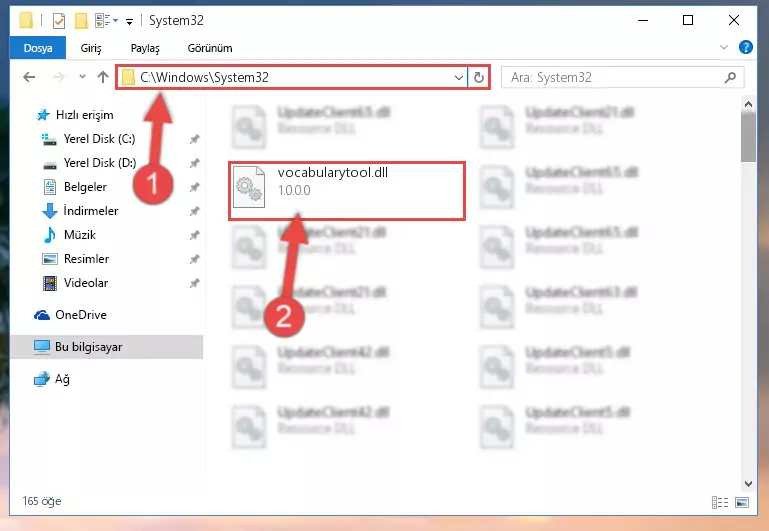Click pin icon next to Yerel Disk (D:)
Viewport: 769px width, 531px height.
click(195, 163)
